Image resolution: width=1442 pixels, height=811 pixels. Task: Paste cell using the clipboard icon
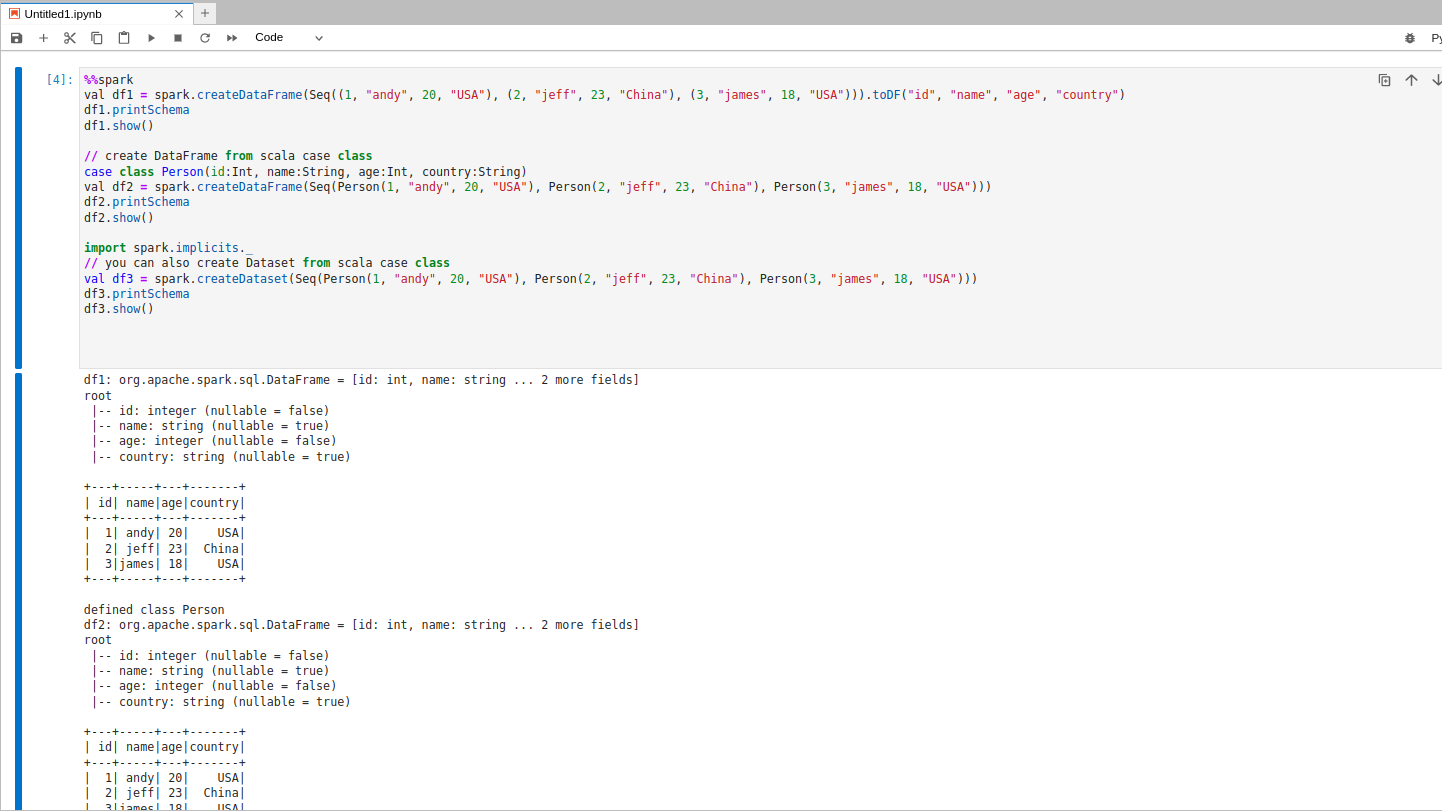click(x=124, y=38)
